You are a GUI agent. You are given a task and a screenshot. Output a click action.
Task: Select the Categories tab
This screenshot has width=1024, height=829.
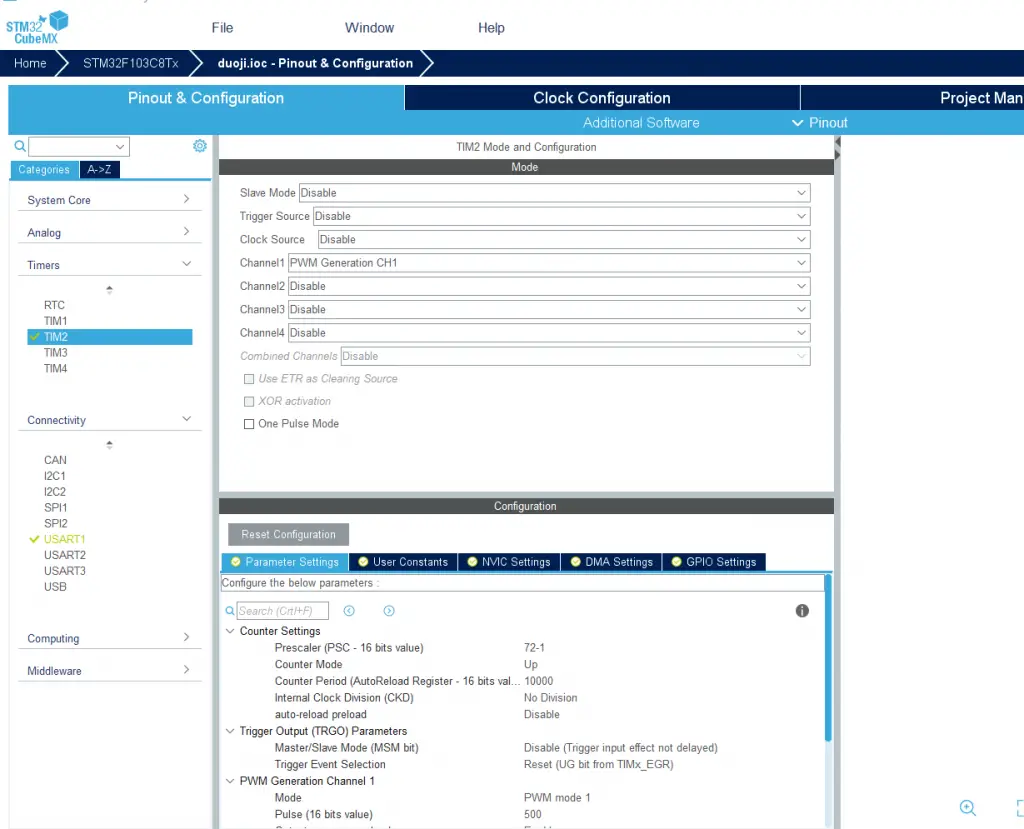pos(44,170)
